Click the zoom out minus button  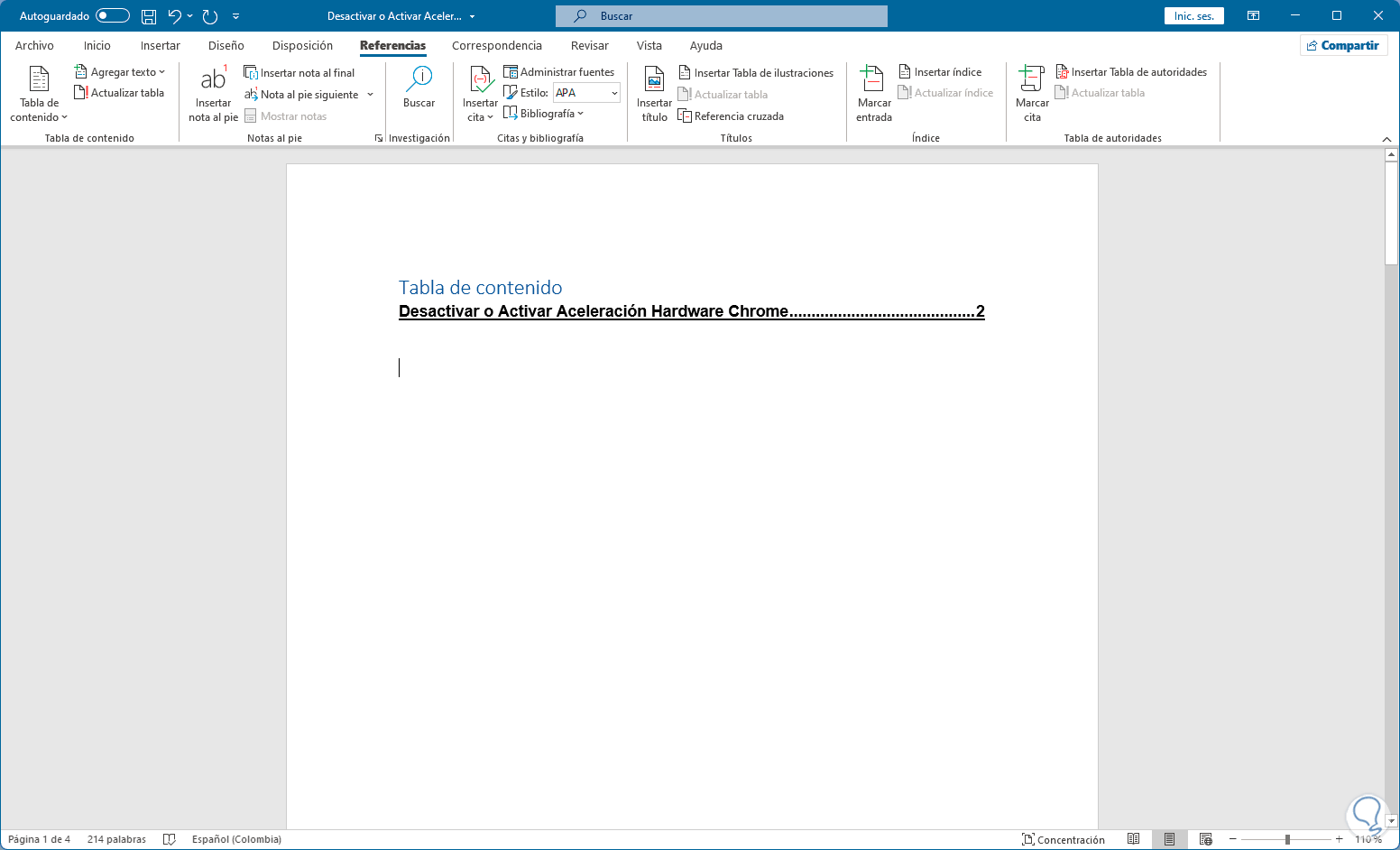(1232, 839)
